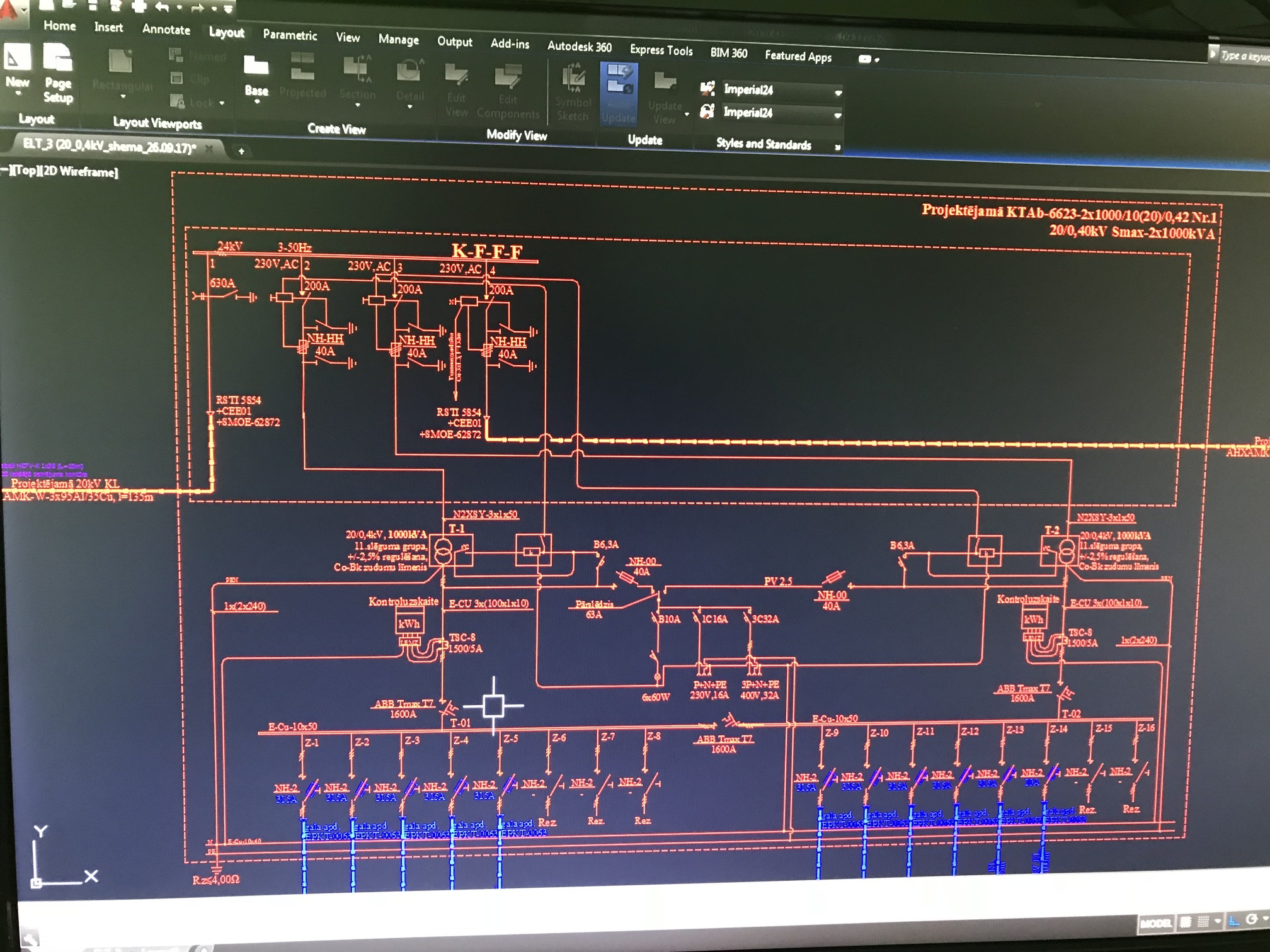The height and width of the screenshot is (952, 1270).
Task: Open the Autodesk 360 ribbon tab
Action: click(580, 46)
